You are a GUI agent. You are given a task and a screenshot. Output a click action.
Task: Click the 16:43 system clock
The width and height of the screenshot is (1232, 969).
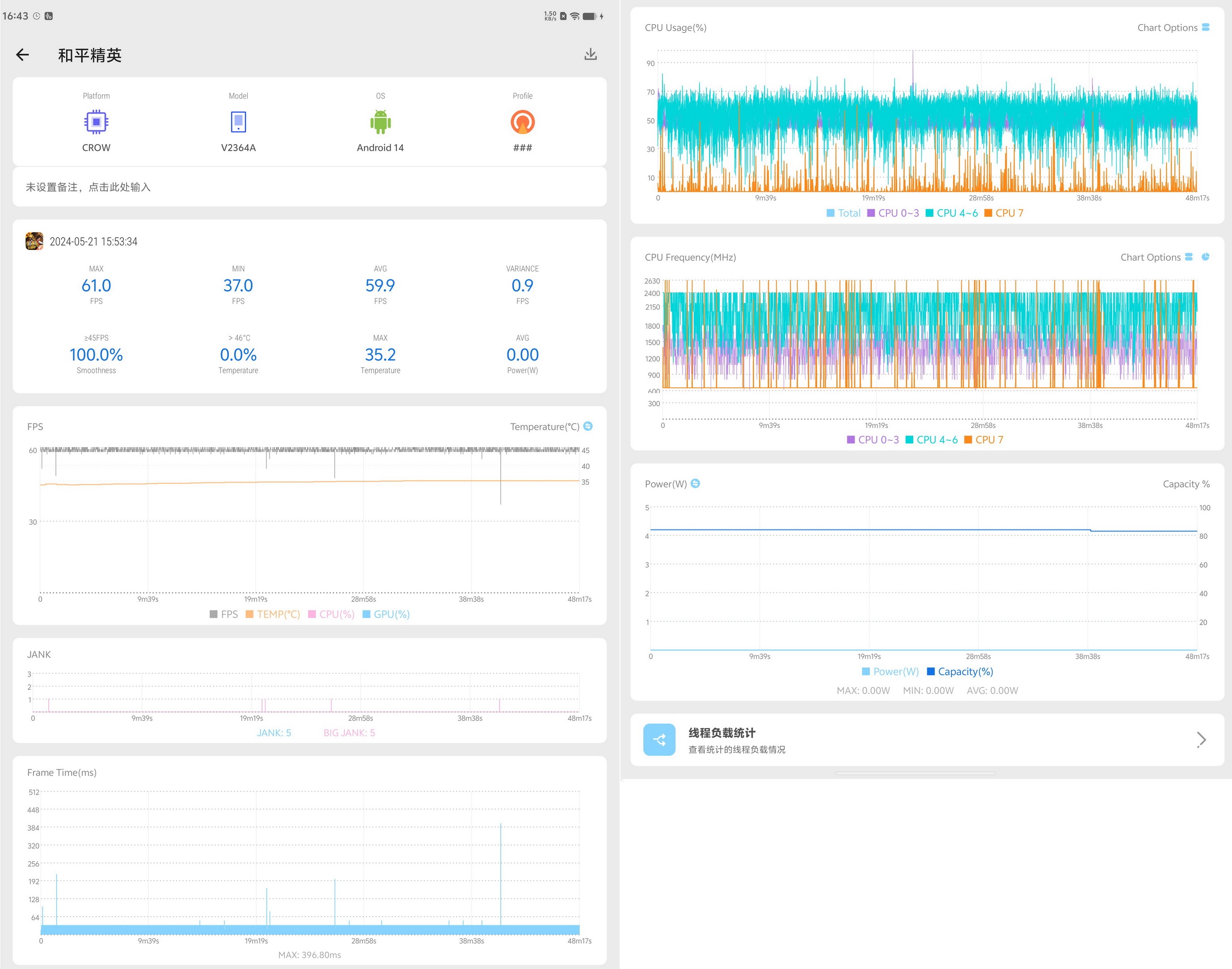15,16
